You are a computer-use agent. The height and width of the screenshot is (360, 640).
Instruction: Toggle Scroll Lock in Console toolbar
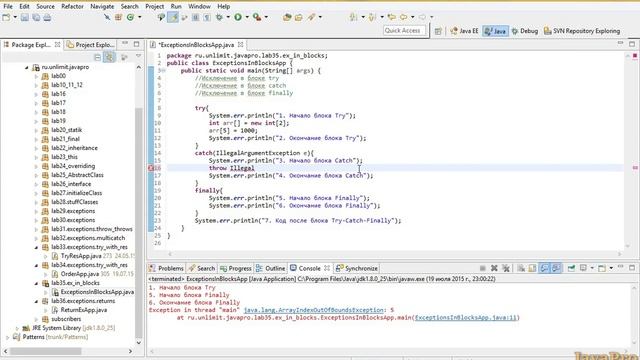pos(533,268)
